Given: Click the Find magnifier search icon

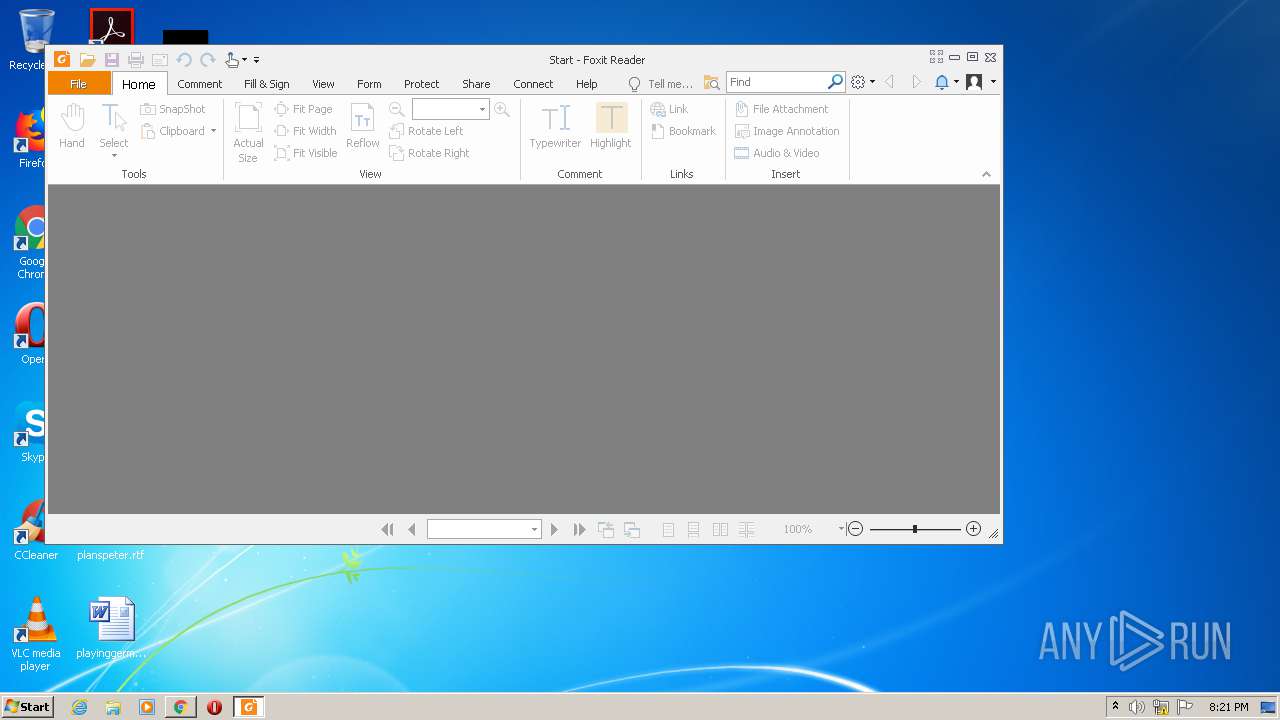Looking at the screenshot, I should (835, 82).
